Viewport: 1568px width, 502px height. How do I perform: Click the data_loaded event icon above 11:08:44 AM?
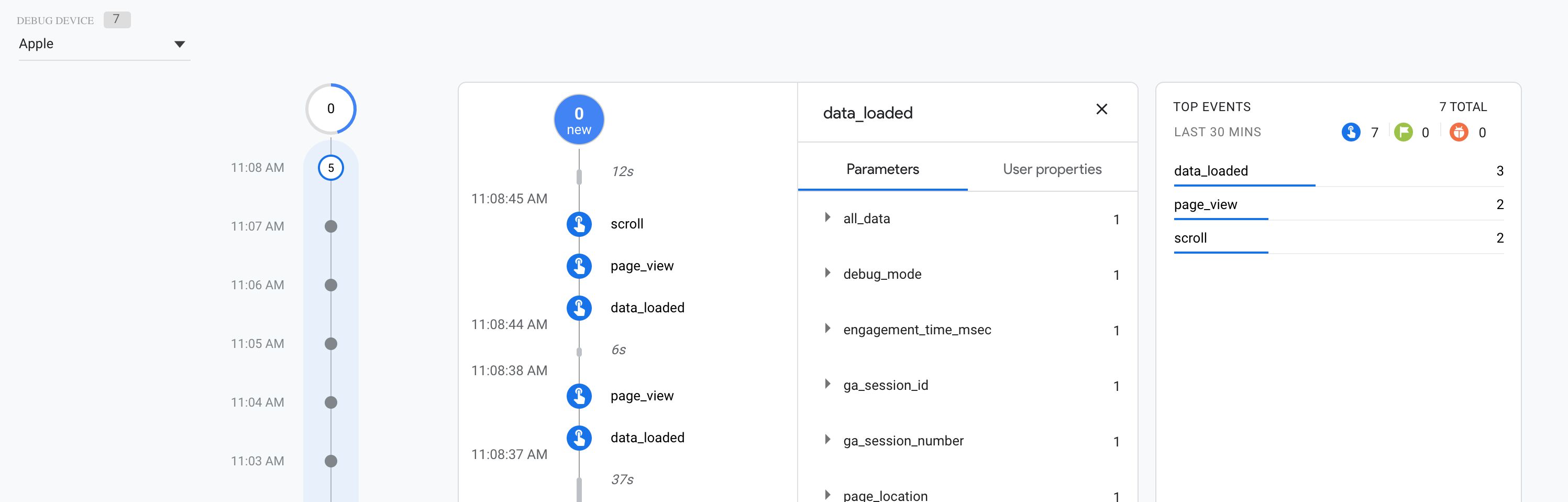pos(579,308)
